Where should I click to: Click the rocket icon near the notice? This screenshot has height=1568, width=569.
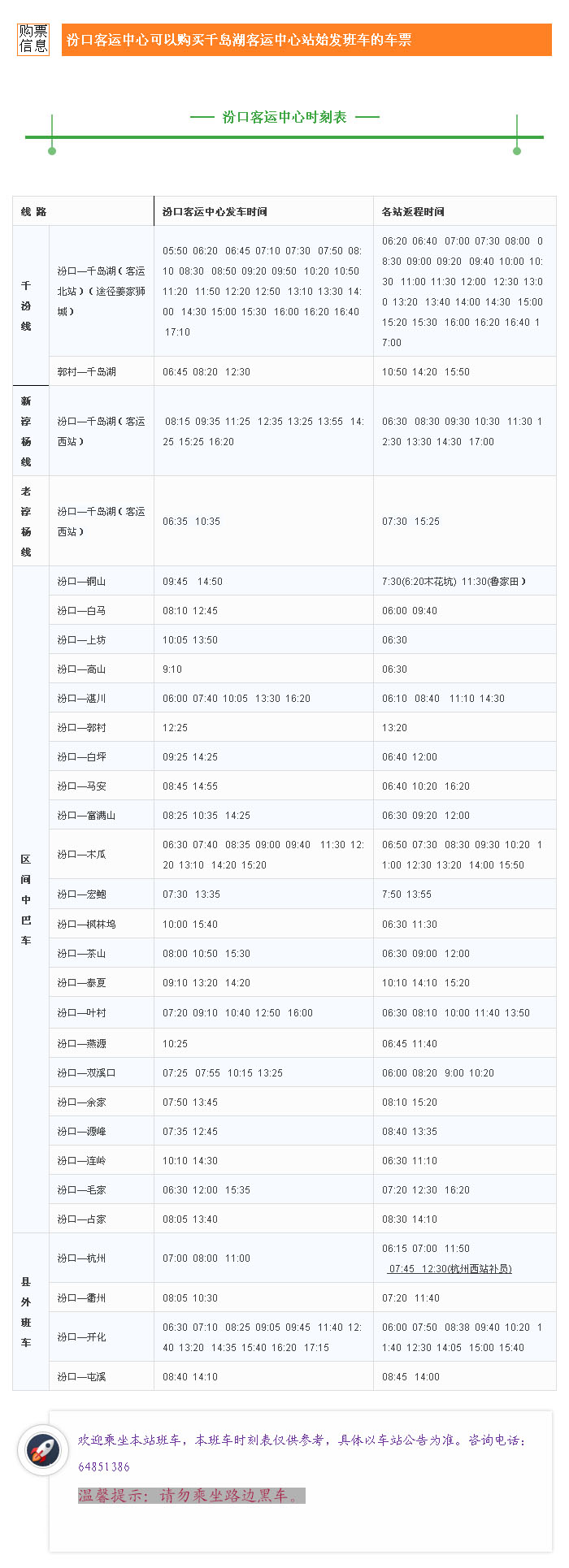tap(43, 1449)
